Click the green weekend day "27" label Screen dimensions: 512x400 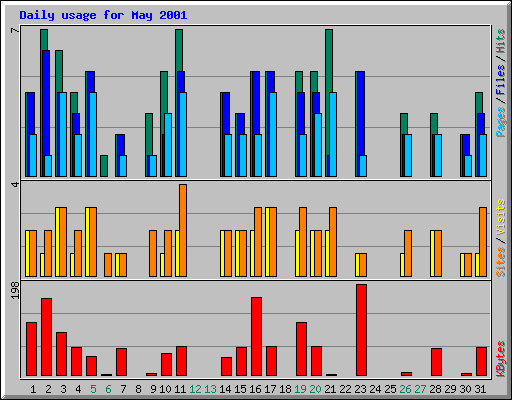tap(420, 389)
